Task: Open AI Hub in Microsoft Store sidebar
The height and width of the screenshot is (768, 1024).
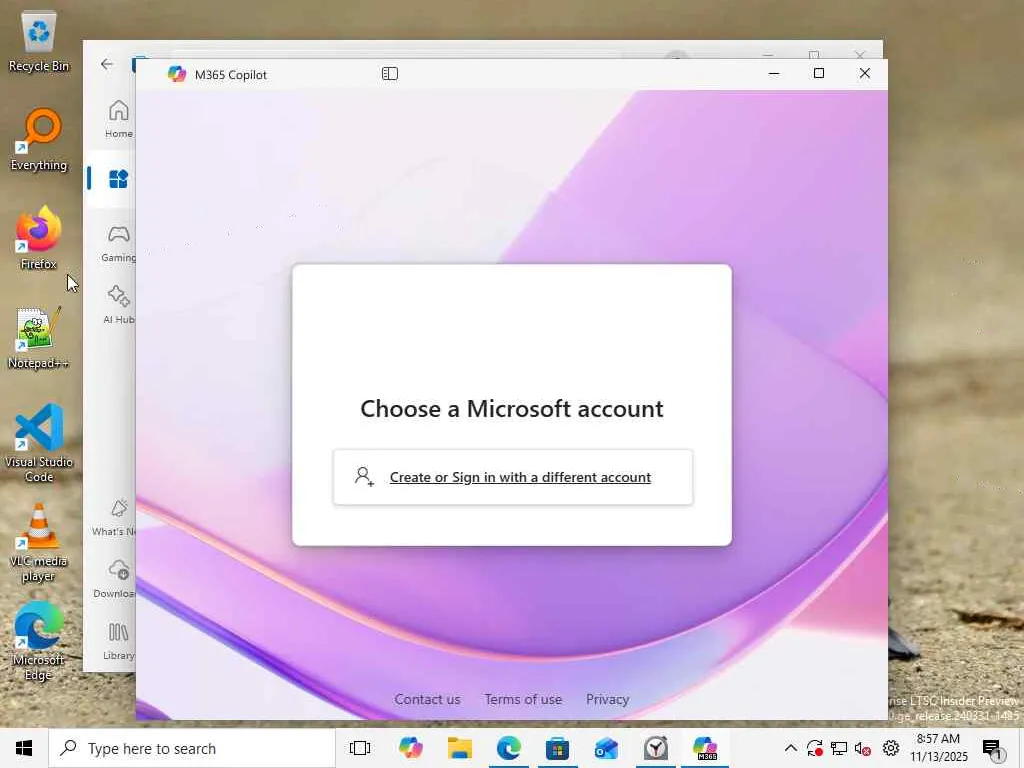Action: [118, 304]
